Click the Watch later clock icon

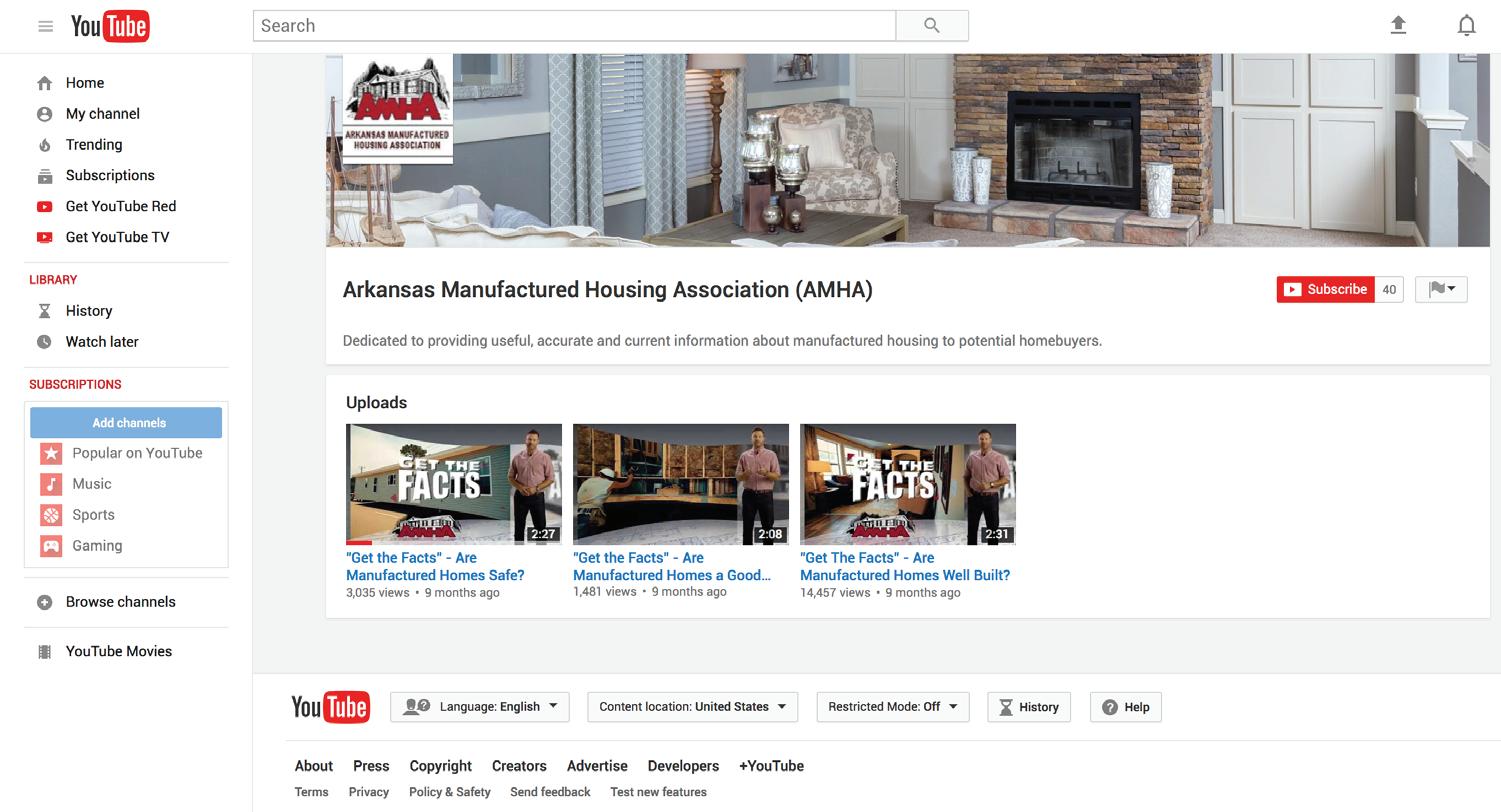(x=44, y=342)
